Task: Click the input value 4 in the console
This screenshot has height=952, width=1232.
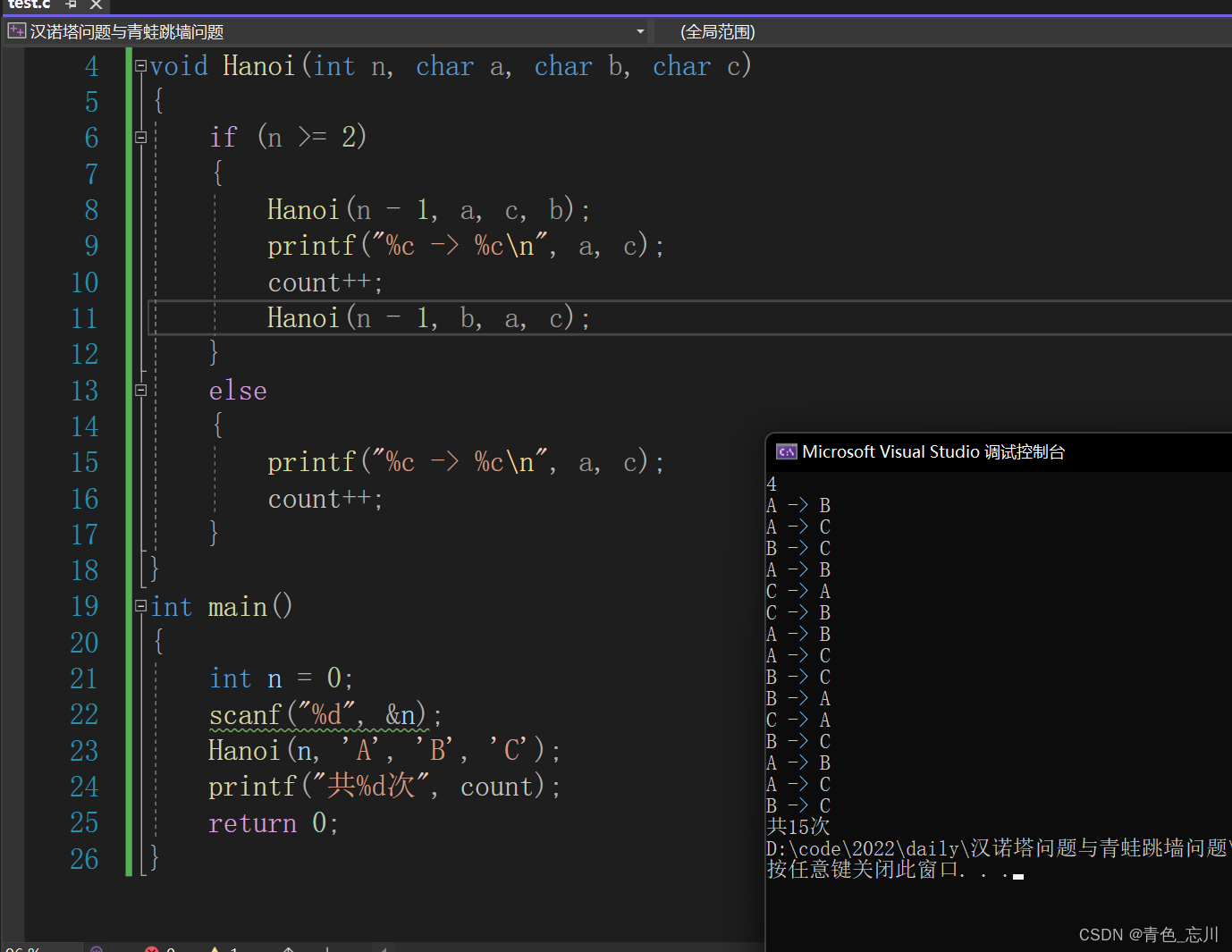Action: pos(772,484)
